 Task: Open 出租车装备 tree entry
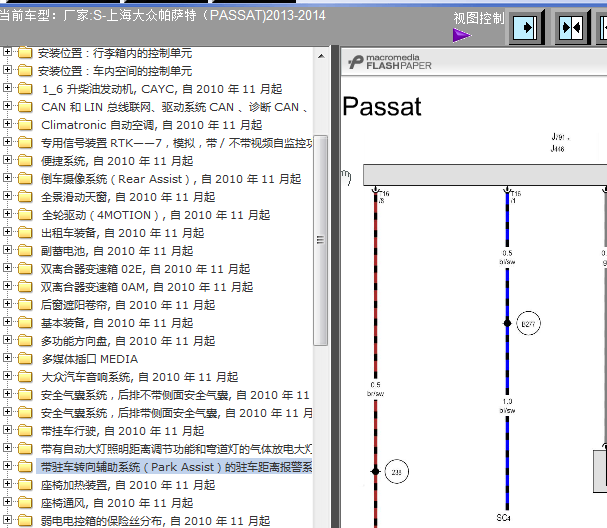tap(122, 233)
